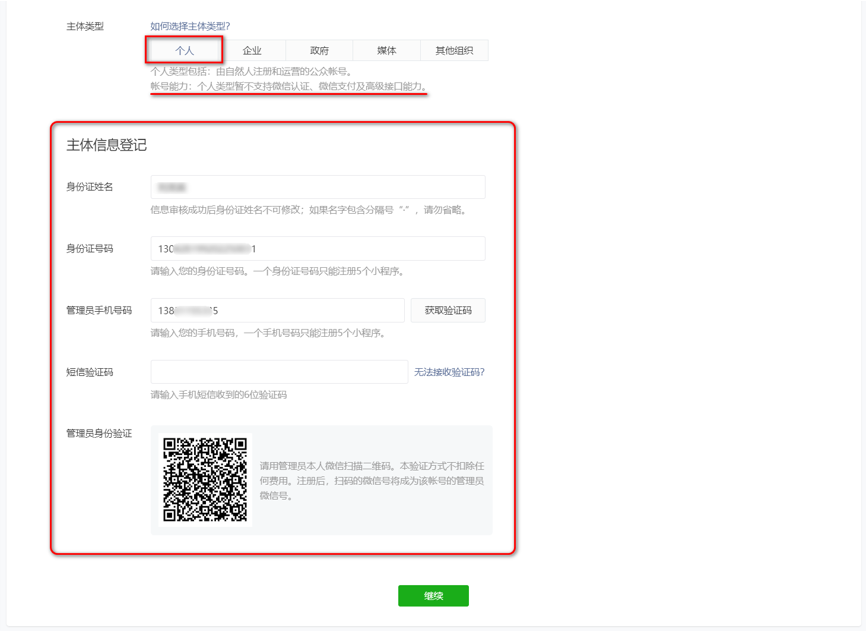Click the 主体信息登记 section heading
This screenshot has width=866, height=631.
[107, 145]
